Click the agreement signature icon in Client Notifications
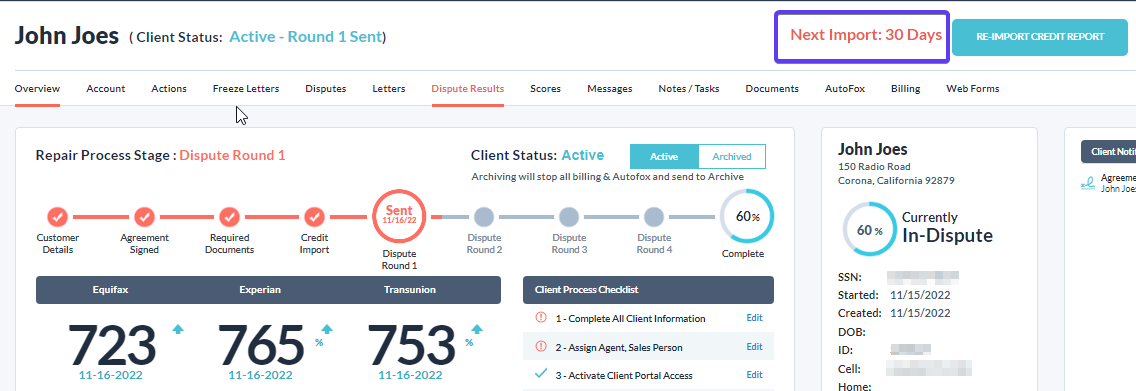This screenshot has width=1136, height=391. [1087, 183]
